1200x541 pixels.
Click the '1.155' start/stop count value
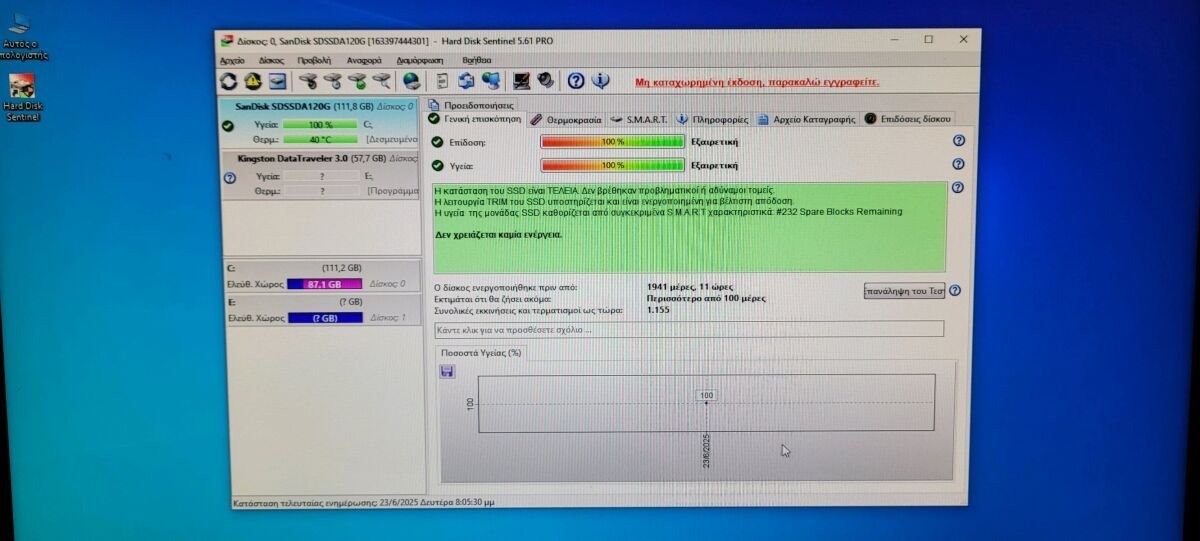658,310
